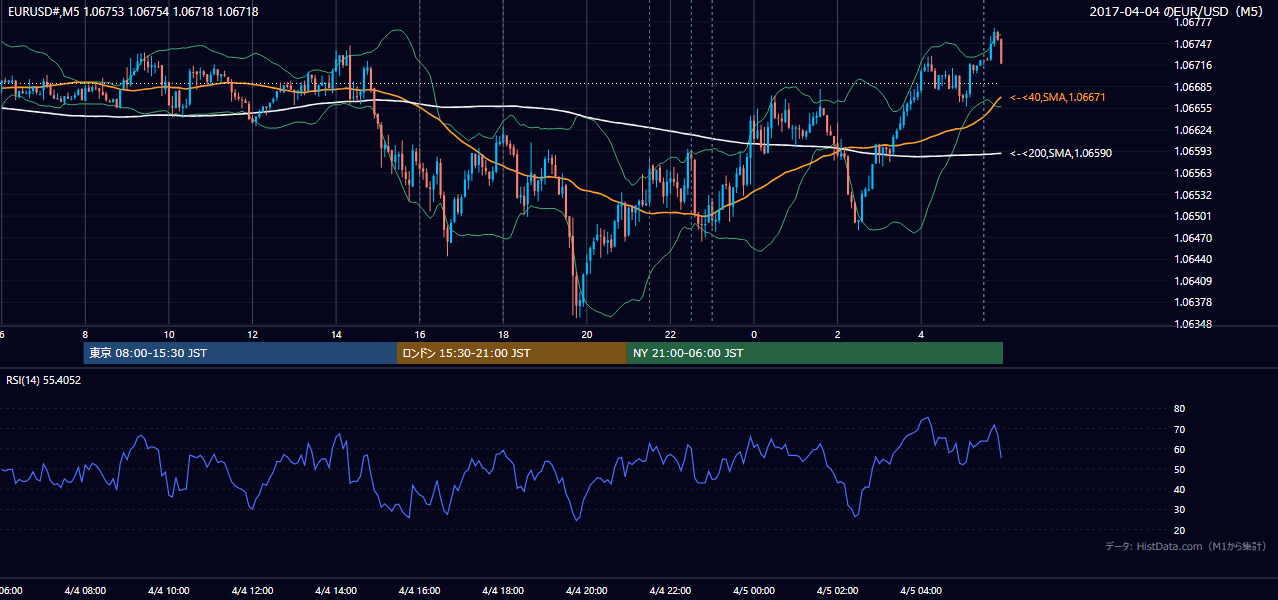Viewport: 1278px width, 600px height.
Task: Click price level 1.06378 on axis
Action: (1194, 302)
